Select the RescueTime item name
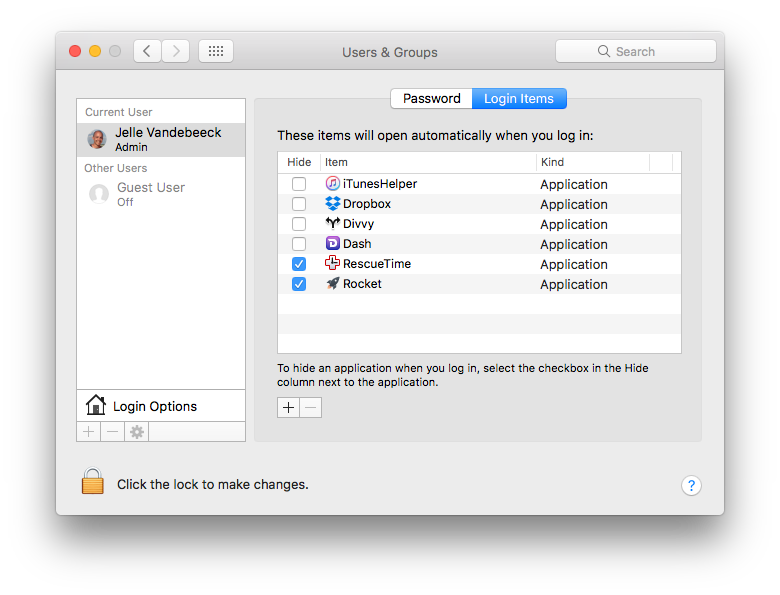 coord(377,264)
